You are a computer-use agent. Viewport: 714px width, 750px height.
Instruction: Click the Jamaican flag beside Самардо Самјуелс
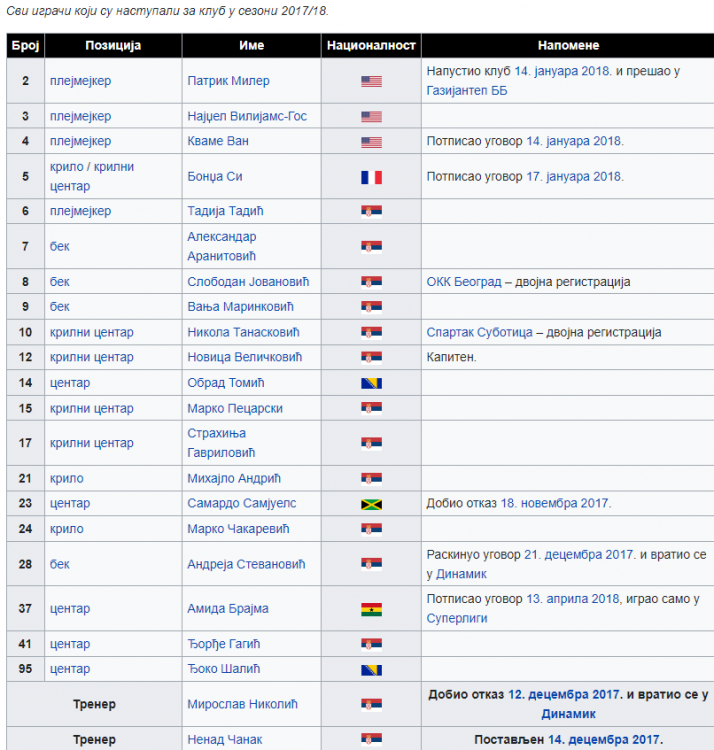(x=371, y=504)
